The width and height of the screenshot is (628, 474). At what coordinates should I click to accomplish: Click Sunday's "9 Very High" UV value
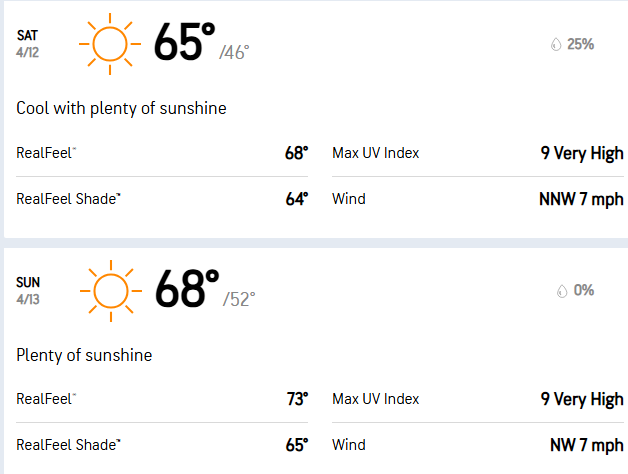(x=582, y=399)
